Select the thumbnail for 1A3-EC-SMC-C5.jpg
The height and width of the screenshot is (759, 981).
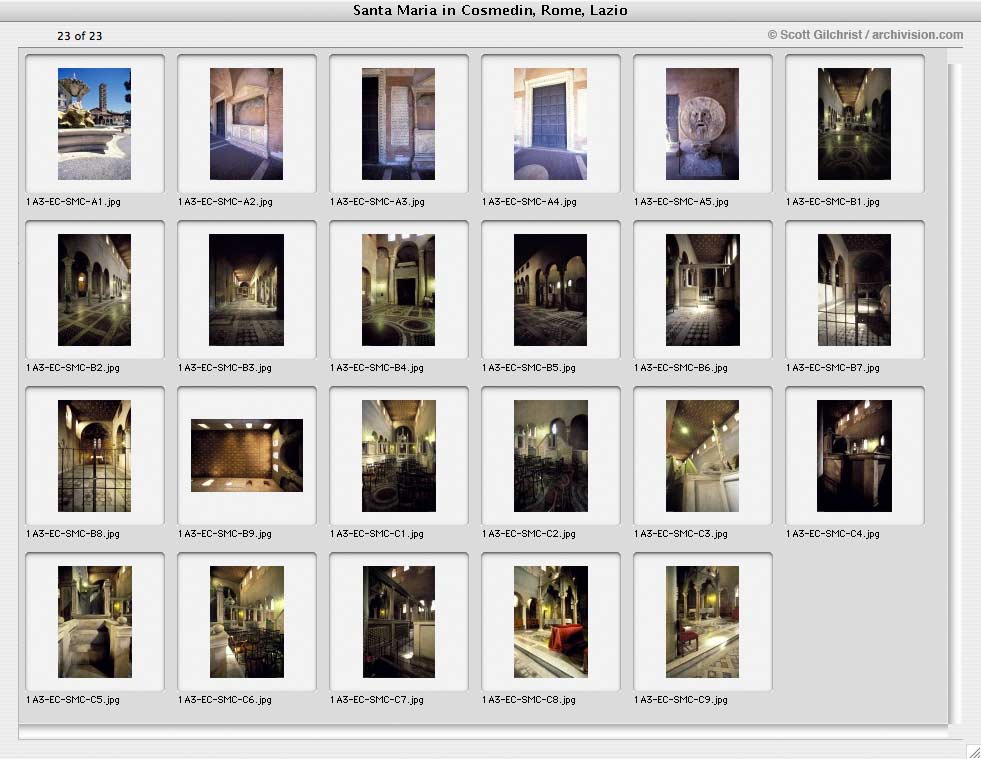point(95,622)
